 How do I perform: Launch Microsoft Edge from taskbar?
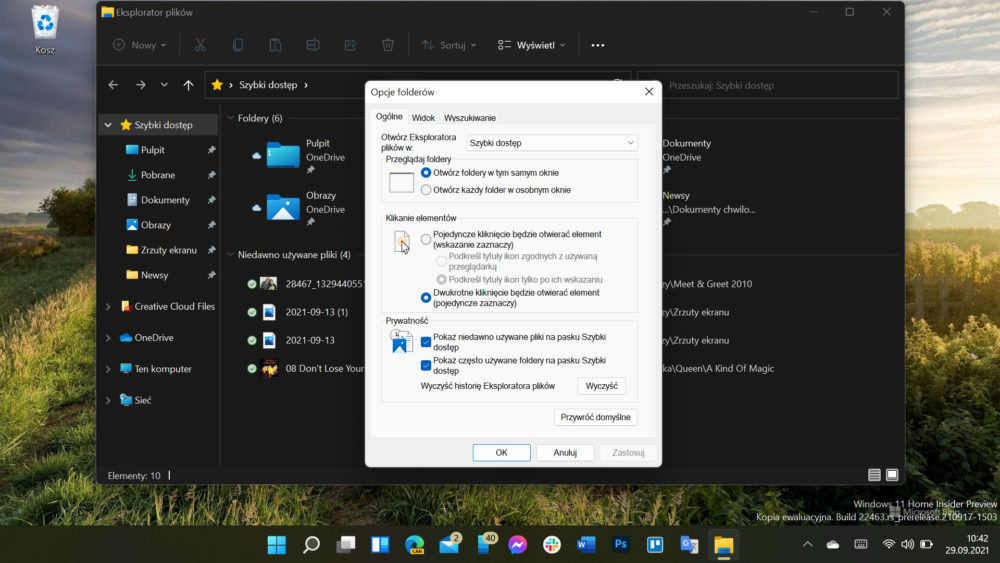[x=415, y=545]
